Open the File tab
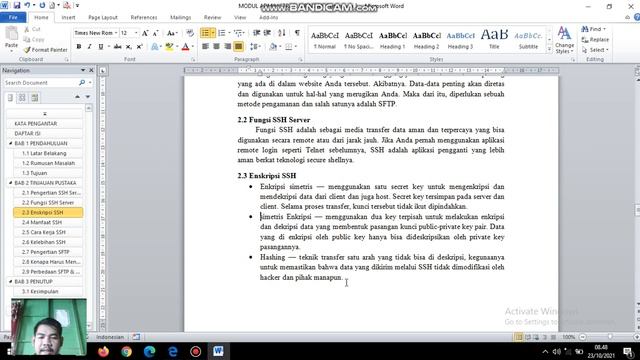Image resolution: width=640 pixels, height=360 pixels. [x=13, y=18]
